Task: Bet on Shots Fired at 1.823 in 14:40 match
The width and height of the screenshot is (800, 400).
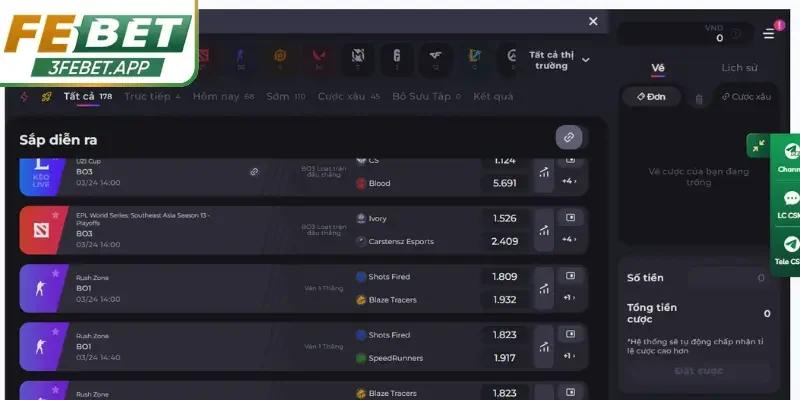Action: pos(505,335)
